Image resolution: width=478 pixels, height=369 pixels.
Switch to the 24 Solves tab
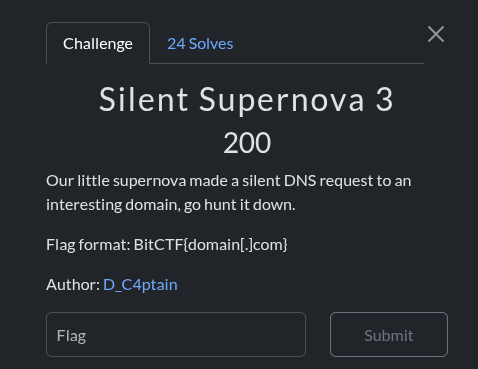click(200, 44)
